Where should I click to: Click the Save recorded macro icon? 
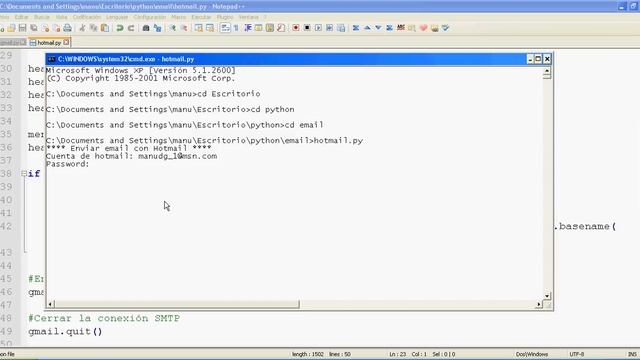point(341,28)
